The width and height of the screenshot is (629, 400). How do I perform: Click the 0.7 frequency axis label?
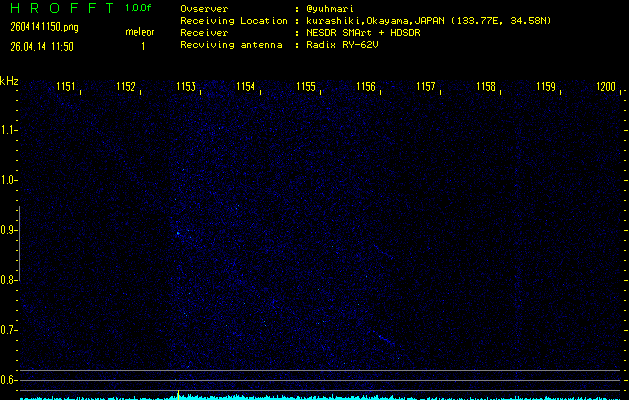click(9, 329)
